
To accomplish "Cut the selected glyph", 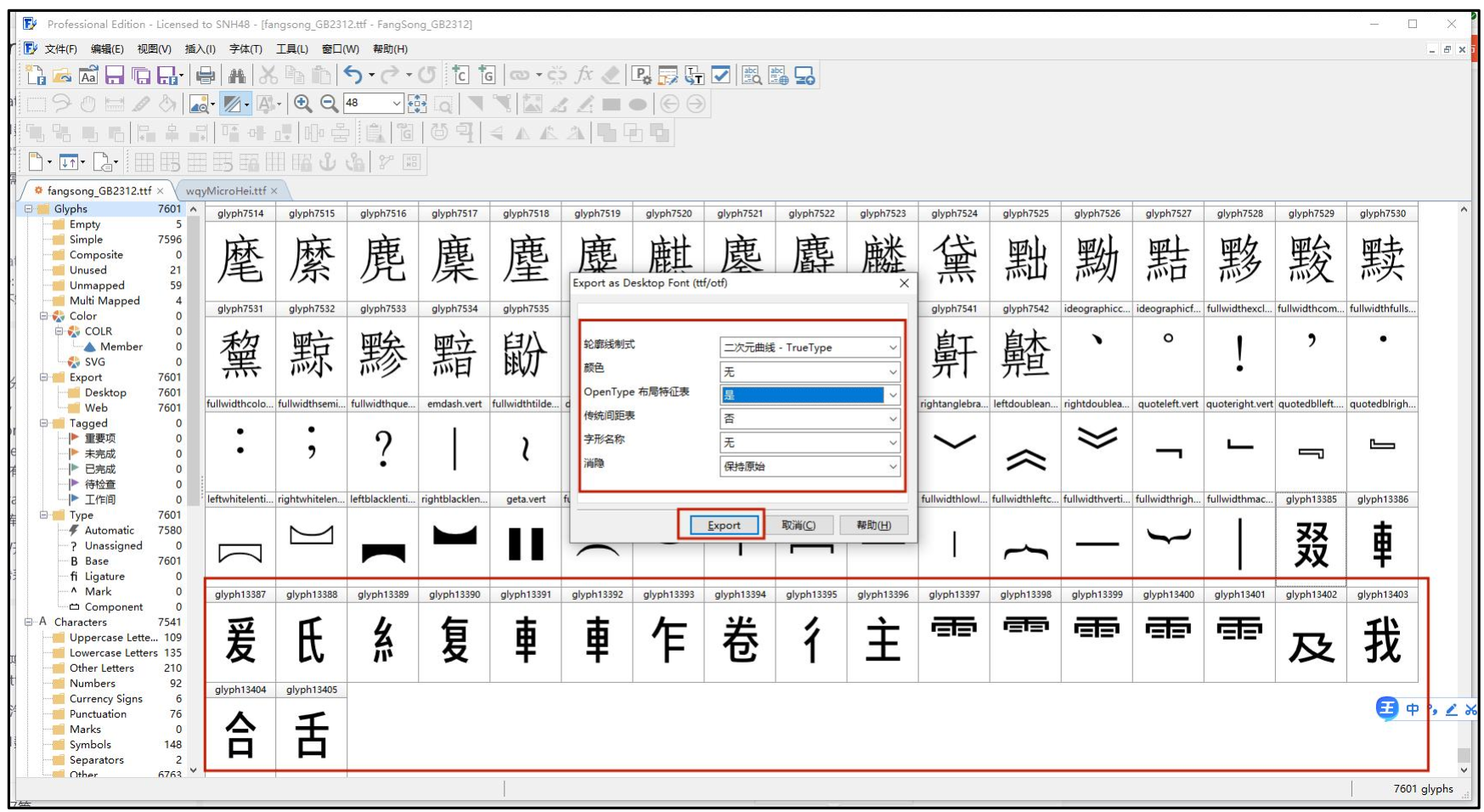I will point(267,75).
